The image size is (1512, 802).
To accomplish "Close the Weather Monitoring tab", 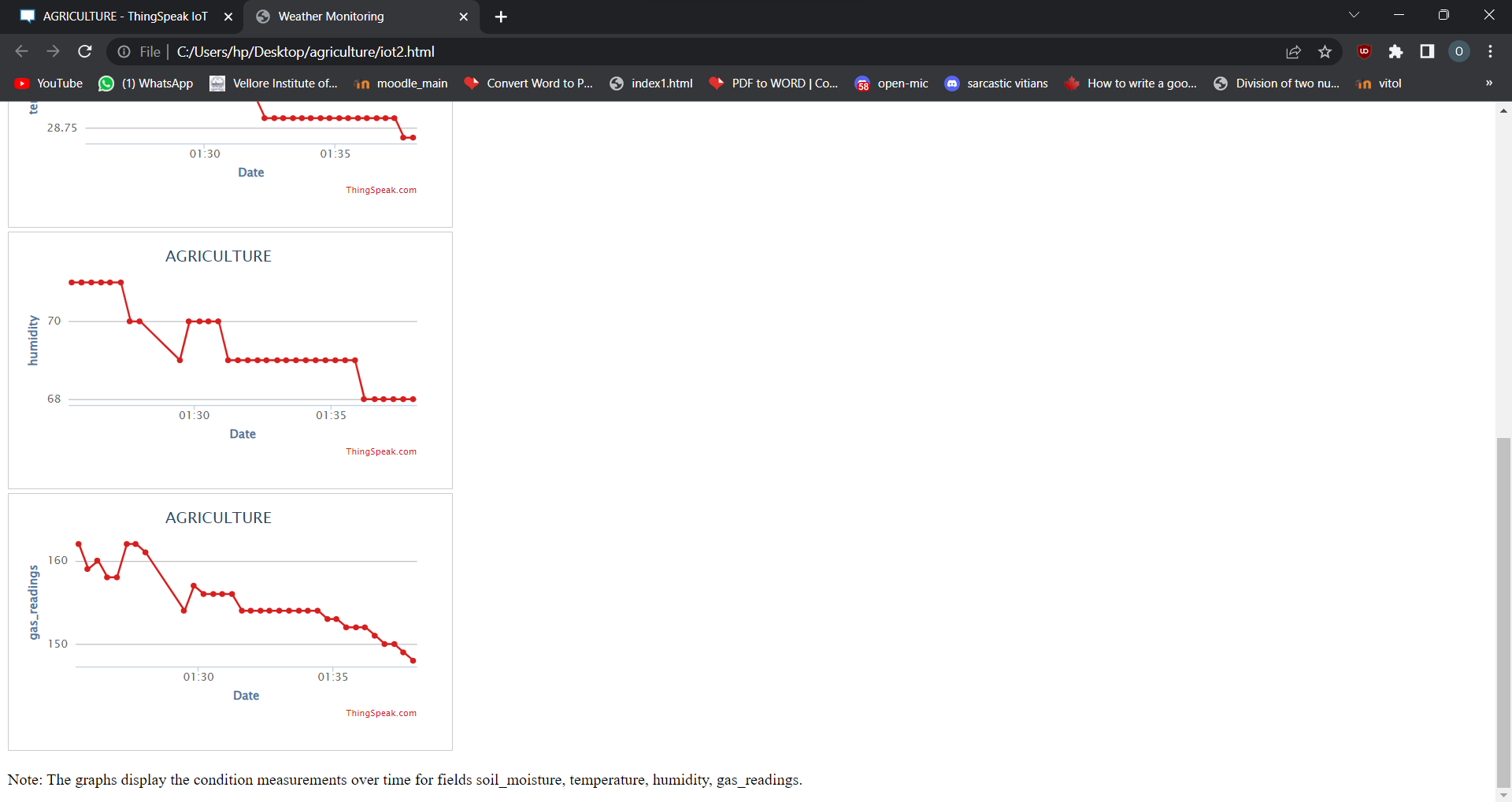I will (463, 17).
